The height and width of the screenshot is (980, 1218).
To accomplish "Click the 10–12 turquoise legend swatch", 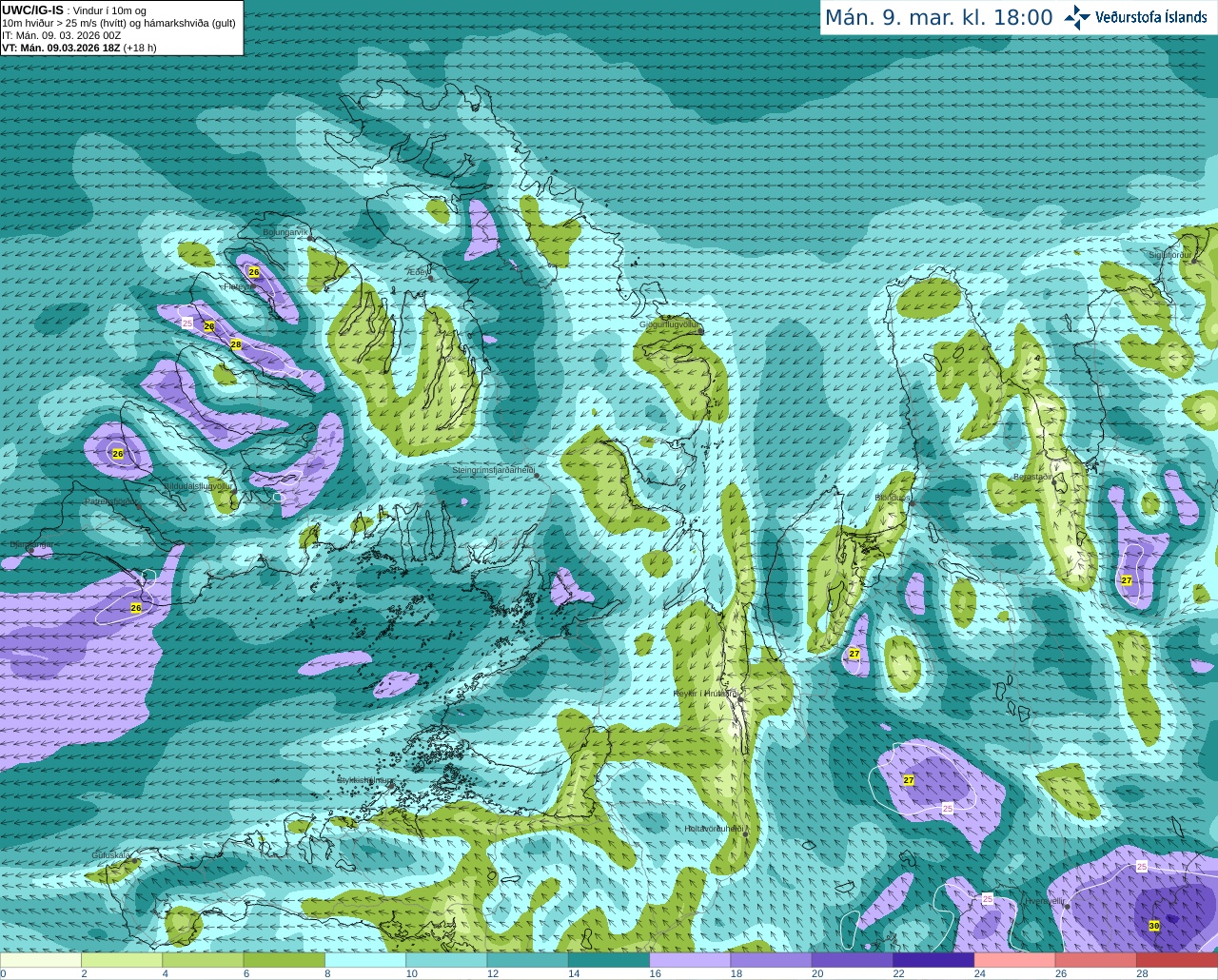I will [446, 960].
